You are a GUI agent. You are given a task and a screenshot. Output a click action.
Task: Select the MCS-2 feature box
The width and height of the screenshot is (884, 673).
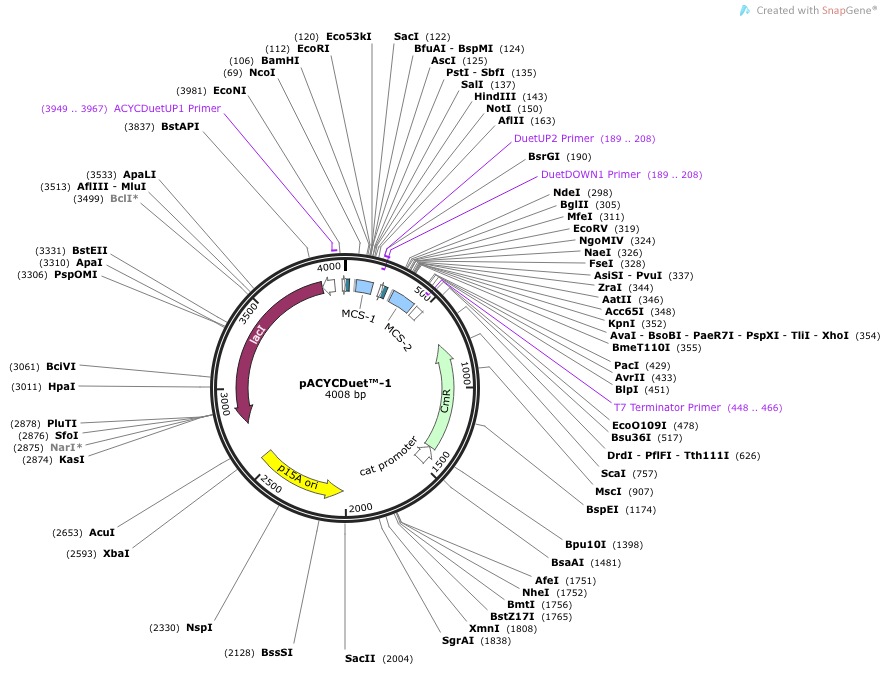[x=401, y=300]
